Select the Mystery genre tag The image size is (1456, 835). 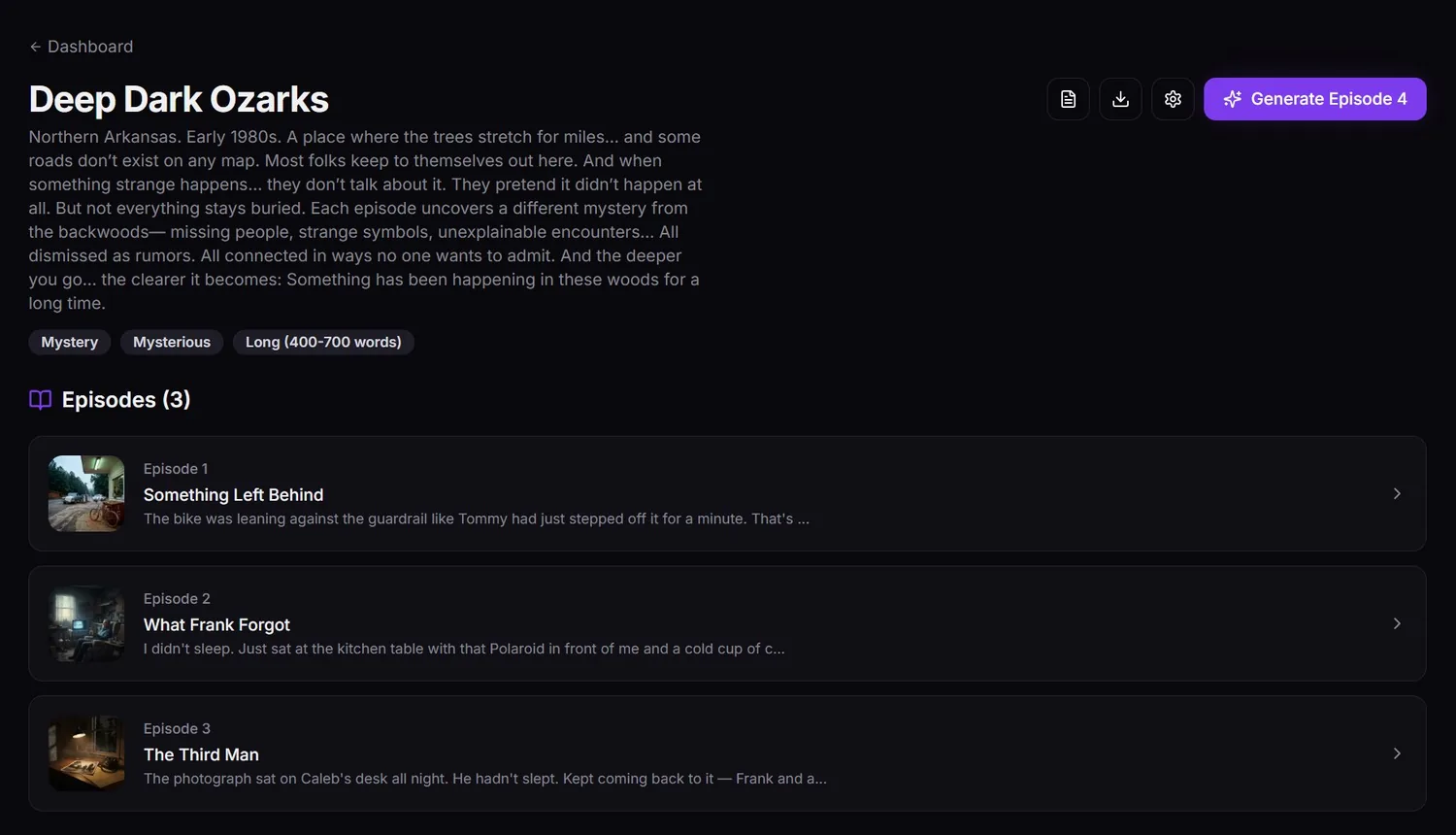tap(70, 342)
